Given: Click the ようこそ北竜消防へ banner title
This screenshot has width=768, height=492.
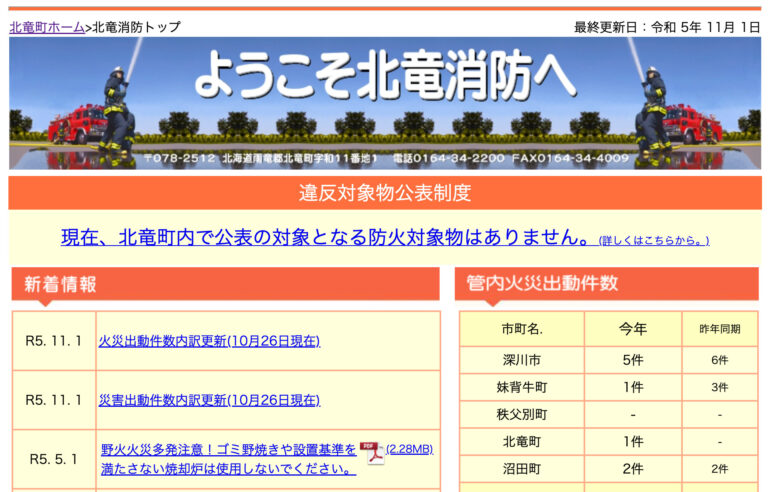Looking at the screenshot, I should click(x=385, y=75).
